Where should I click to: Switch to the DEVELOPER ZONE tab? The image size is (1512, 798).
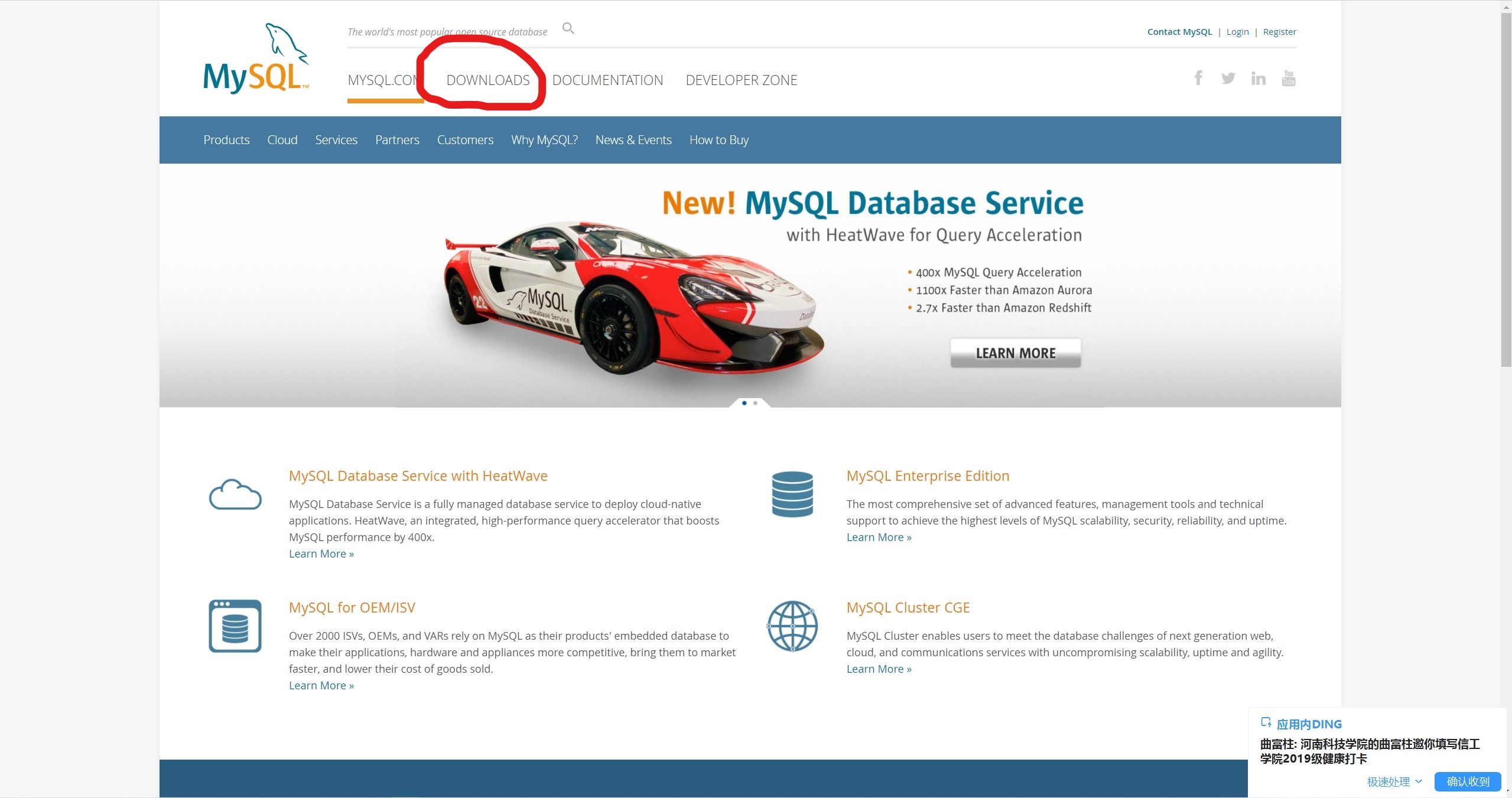[741, 80]
